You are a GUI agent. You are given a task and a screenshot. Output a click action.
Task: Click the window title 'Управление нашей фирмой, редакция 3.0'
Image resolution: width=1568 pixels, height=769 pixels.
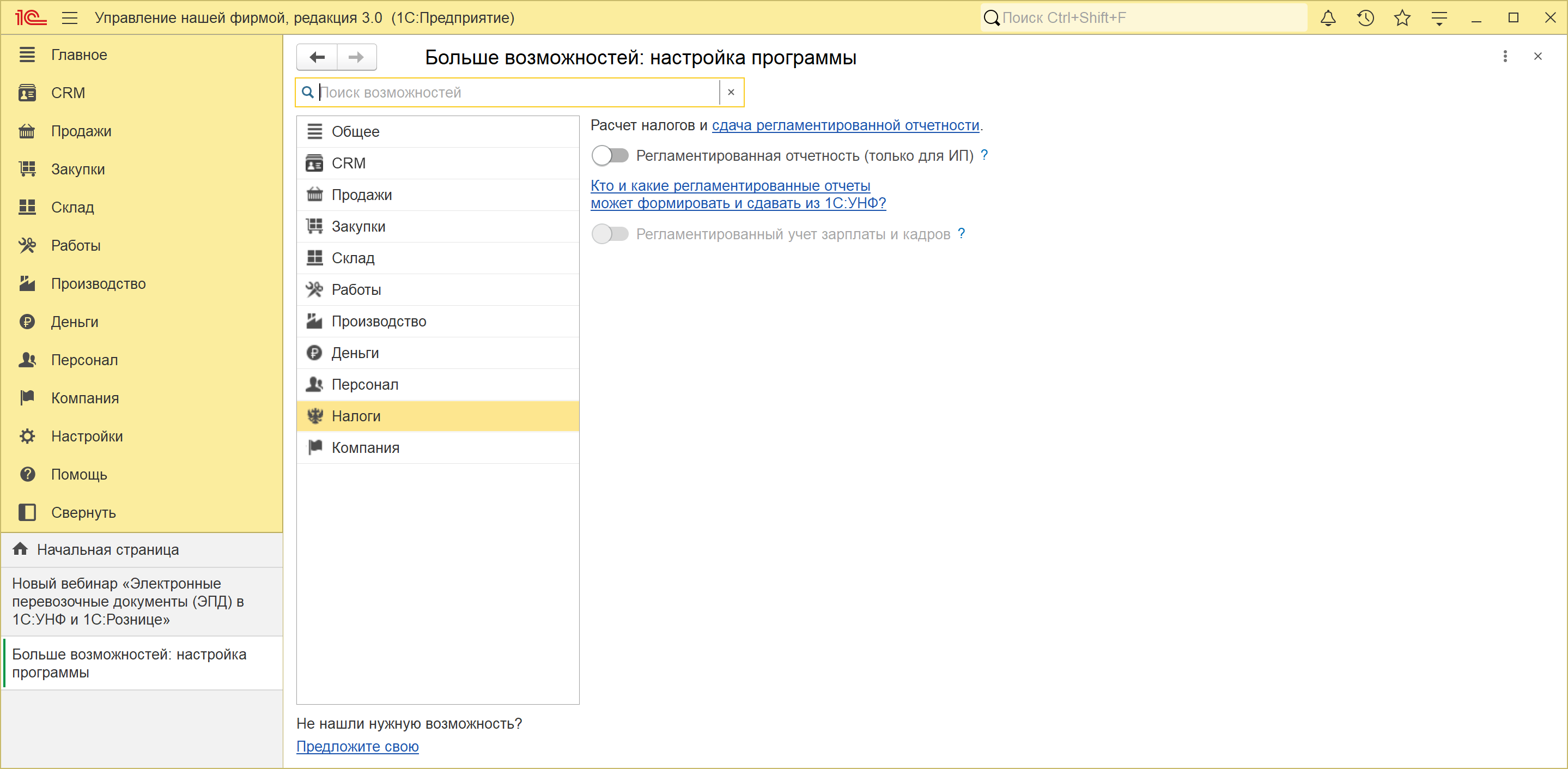click(x=239, y=19)
